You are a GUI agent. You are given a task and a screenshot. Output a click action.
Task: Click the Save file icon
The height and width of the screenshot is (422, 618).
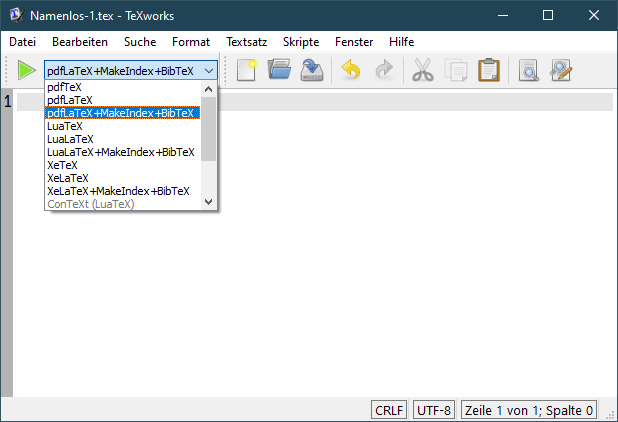click(x=313, y=70)
